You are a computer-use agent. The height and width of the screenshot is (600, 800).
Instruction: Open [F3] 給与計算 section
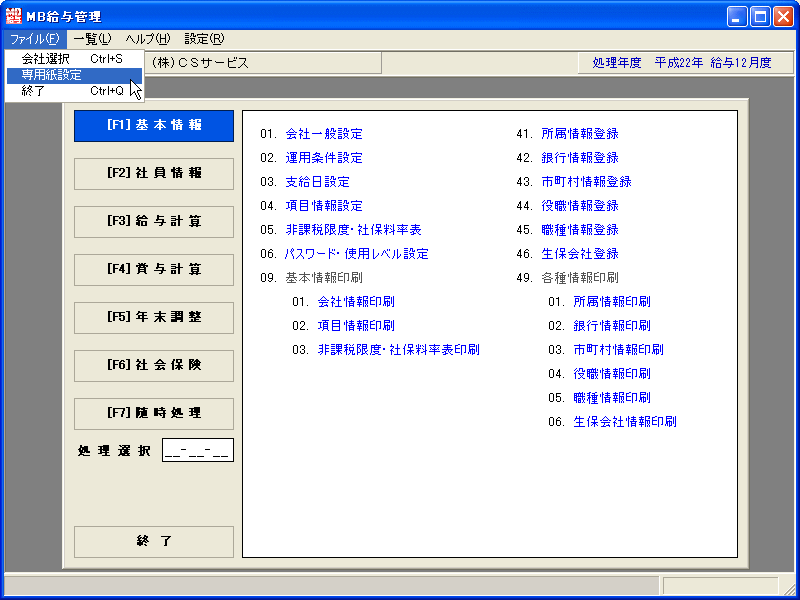pyautogui.click(x=154, y=221)
